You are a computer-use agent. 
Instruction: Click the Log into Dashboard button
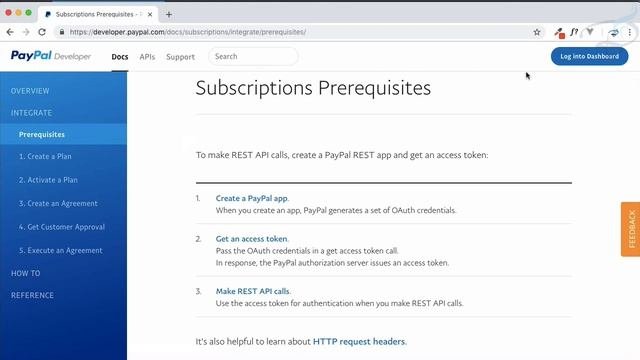coord(589,56)
